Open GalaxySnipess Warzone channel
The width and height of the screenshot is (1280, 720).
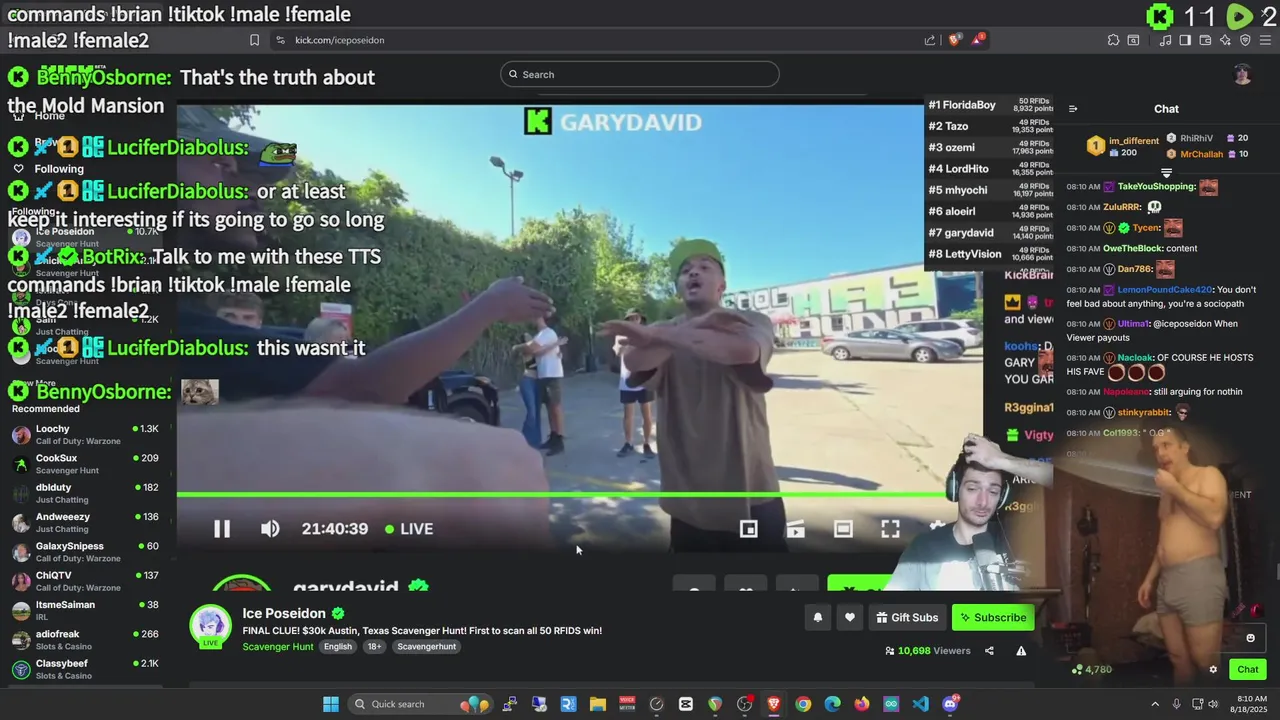coord(85,552)
